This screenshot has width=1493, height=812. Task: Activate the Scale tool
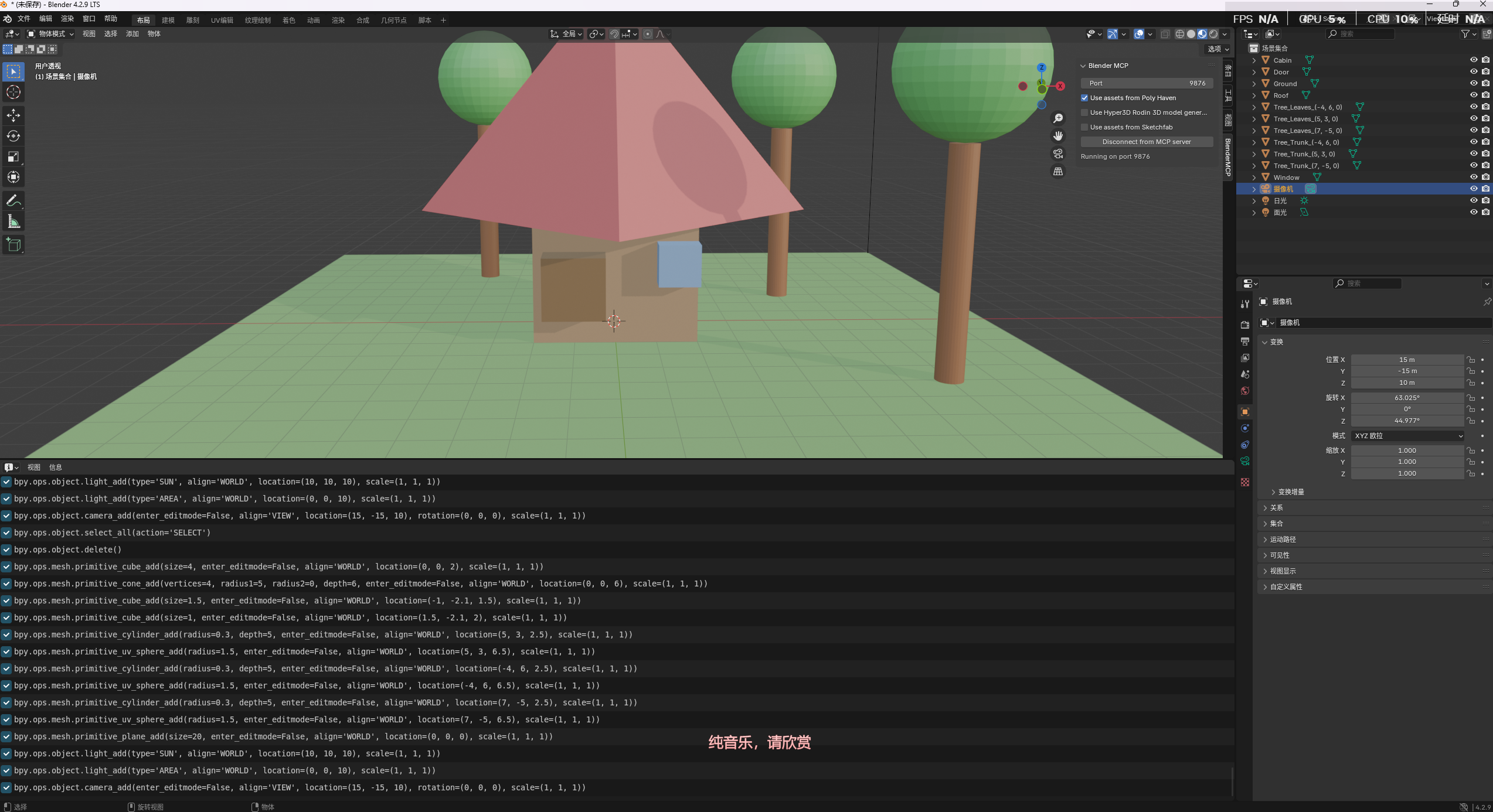13,156
